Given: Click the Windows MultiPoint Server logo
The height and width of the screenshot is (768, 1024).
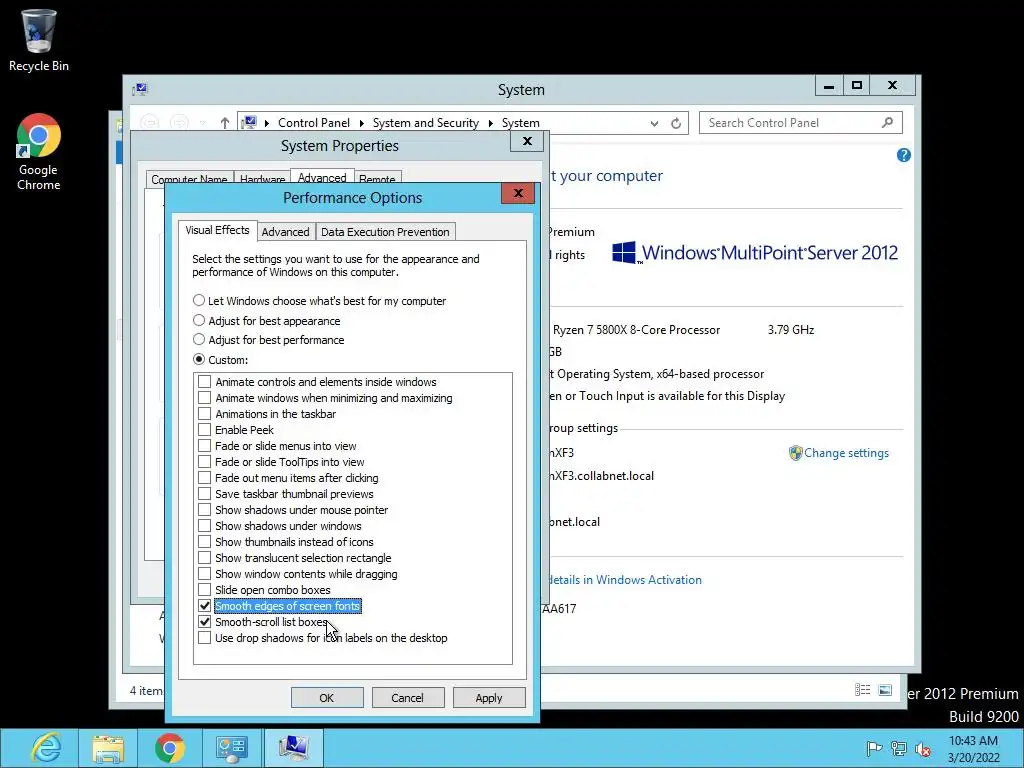Looking at the screenshot, I should click(754, 253).
